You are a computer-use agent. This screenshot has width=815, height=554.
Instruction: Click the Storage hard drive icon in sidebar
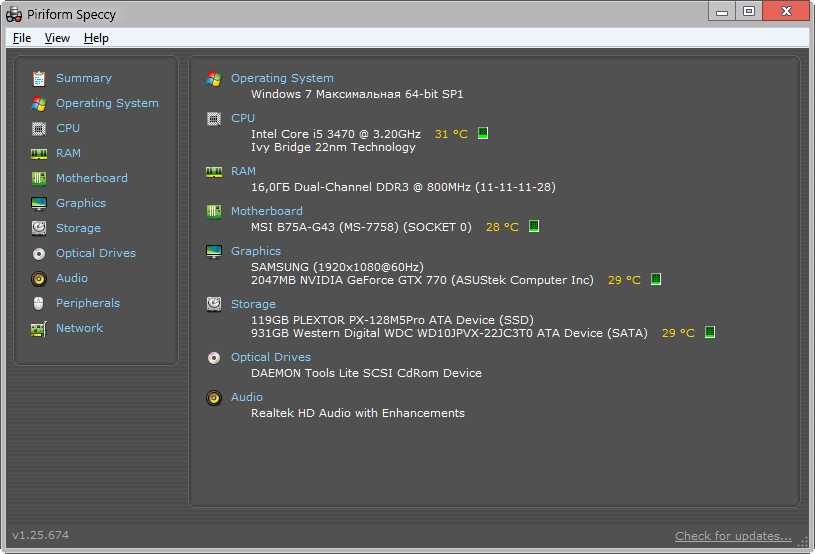coord(39,228)
